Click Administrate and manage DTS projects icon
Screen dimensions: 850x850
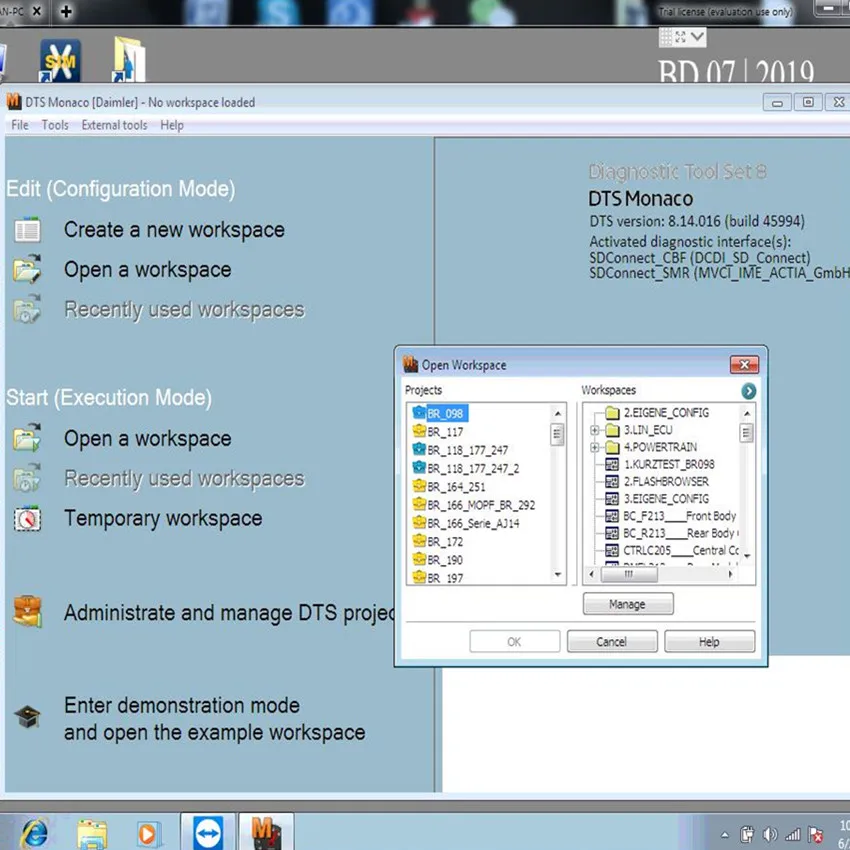click(x=27, y=611)
